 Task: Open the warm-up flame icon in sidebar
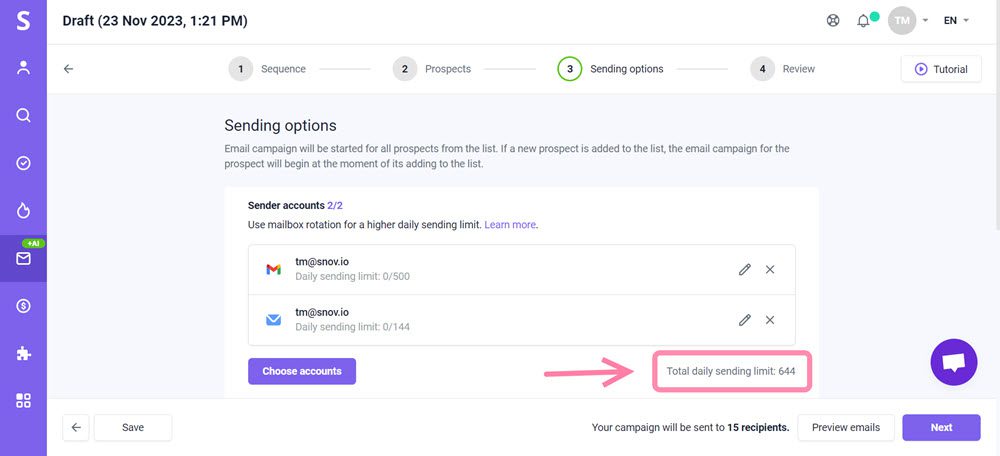point(23,210)
